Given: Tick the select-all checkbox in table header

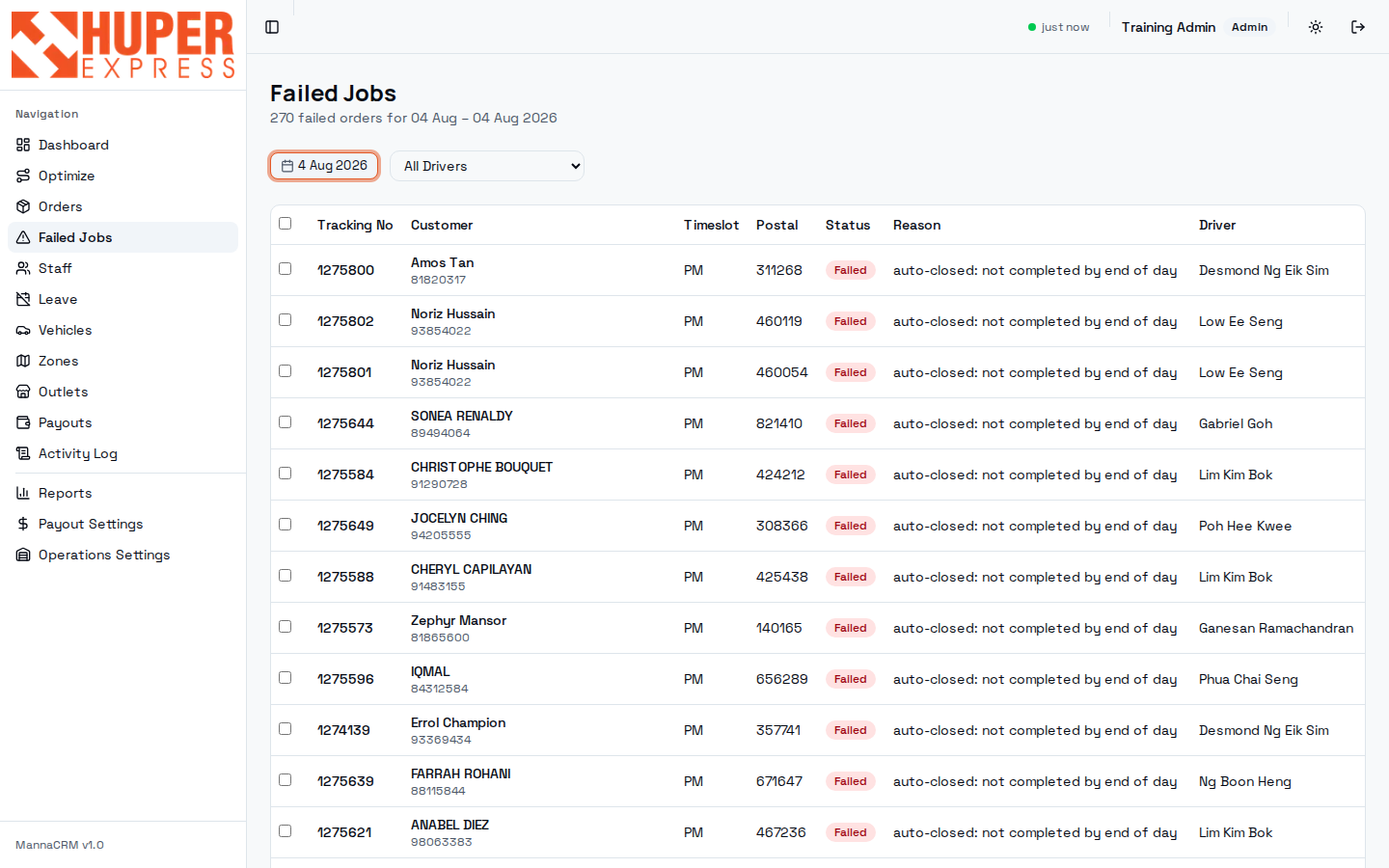Looking at the screenshot, I should [285, 224].
